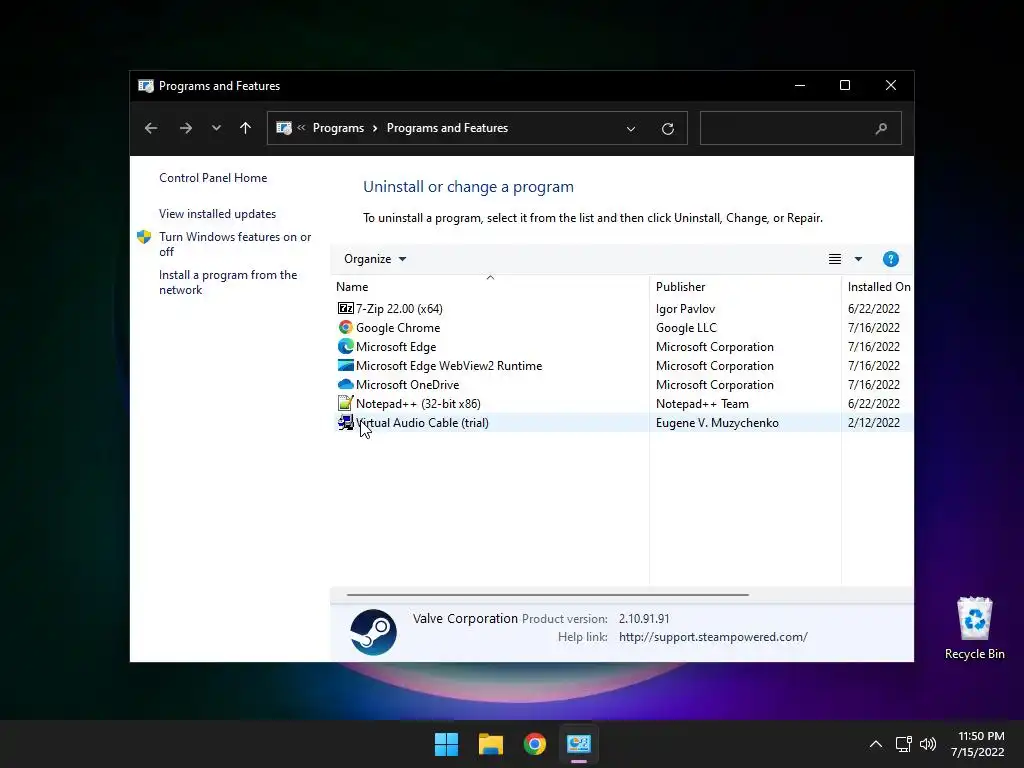
Task: Select the 'Microsoft Edge' name text
Action: tap(396, 347)
